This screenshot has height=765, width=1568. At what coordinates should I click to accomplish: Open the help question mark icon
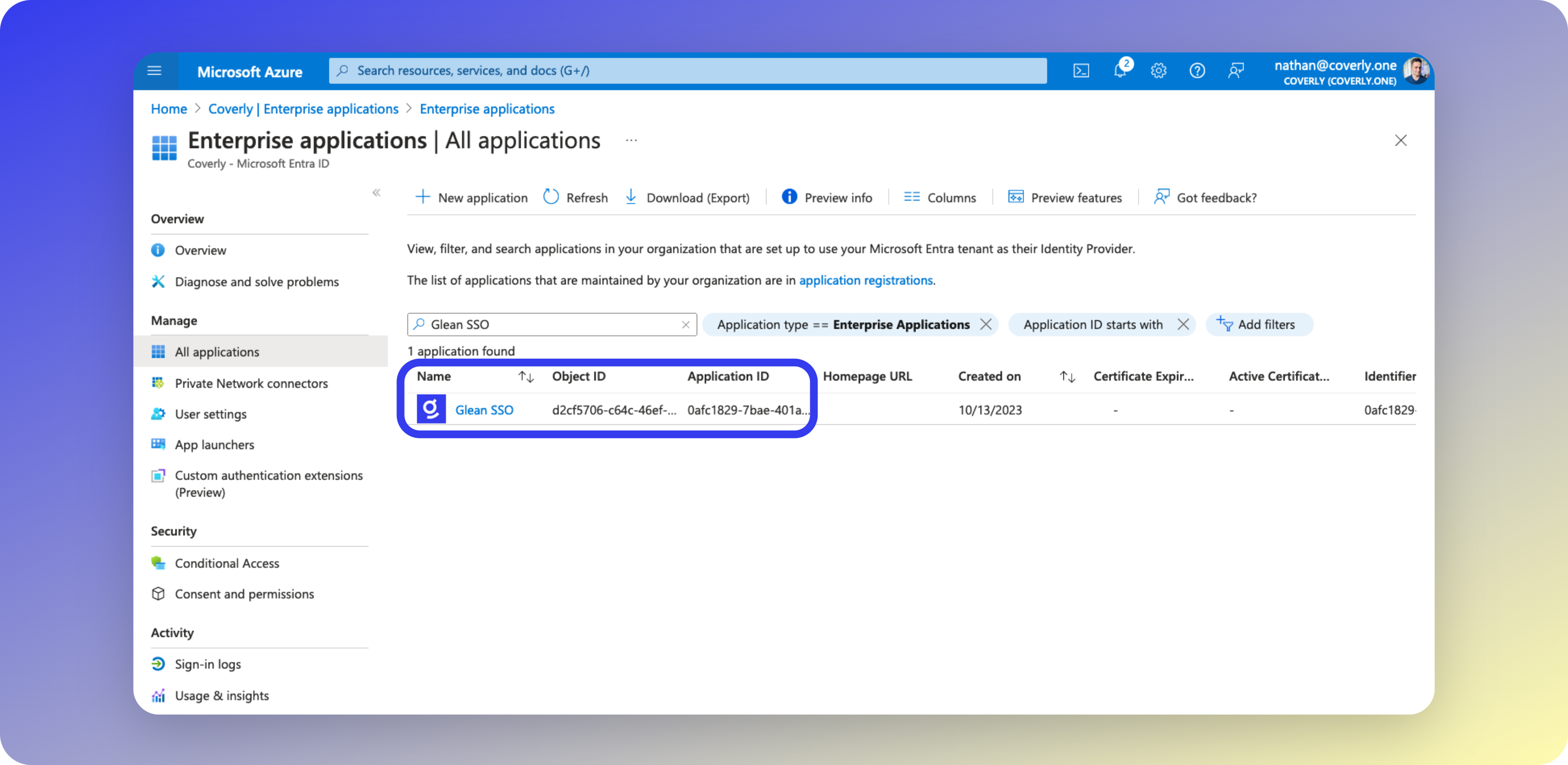1197,71
